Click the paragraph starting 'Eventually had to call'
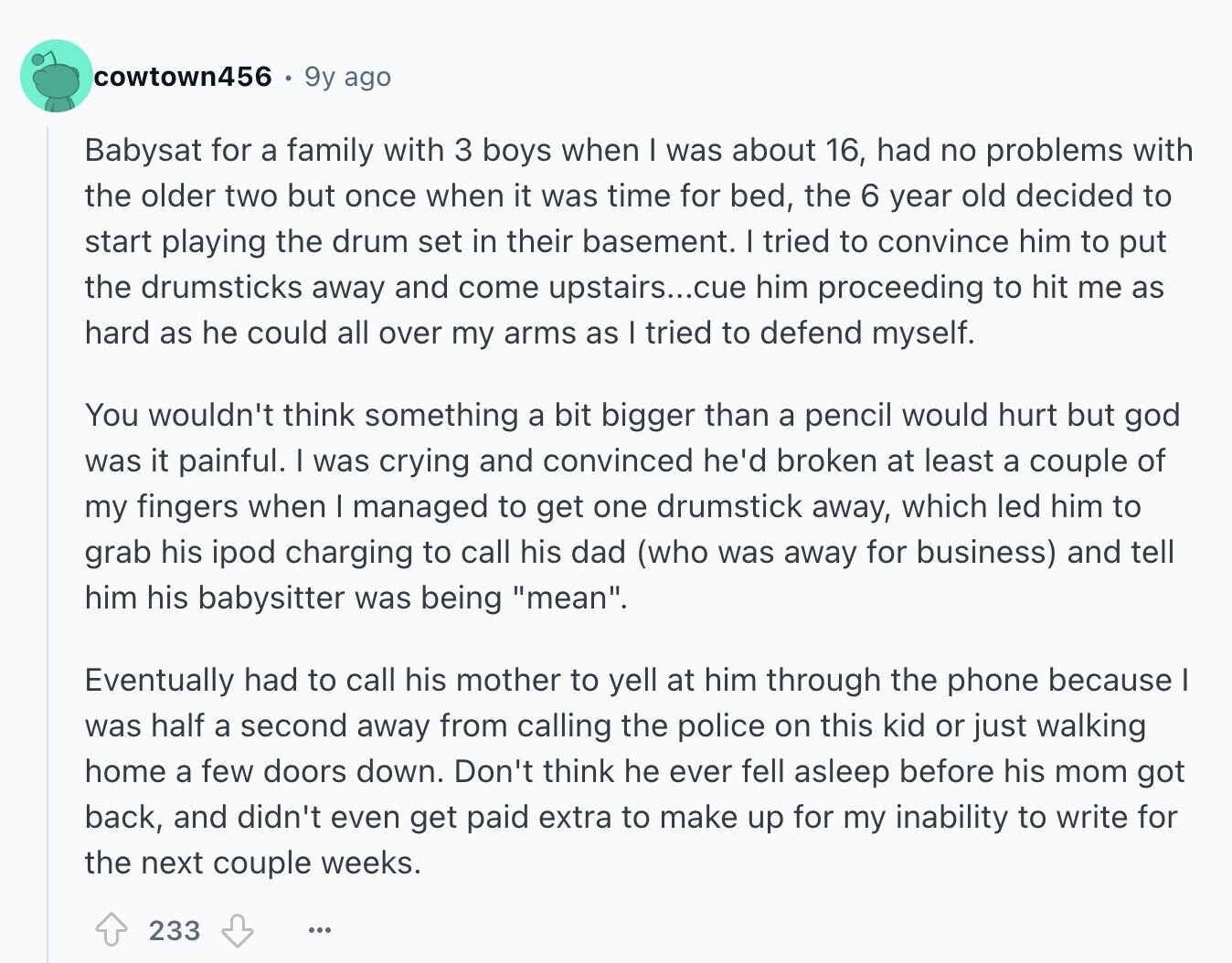 pos(637,771)
